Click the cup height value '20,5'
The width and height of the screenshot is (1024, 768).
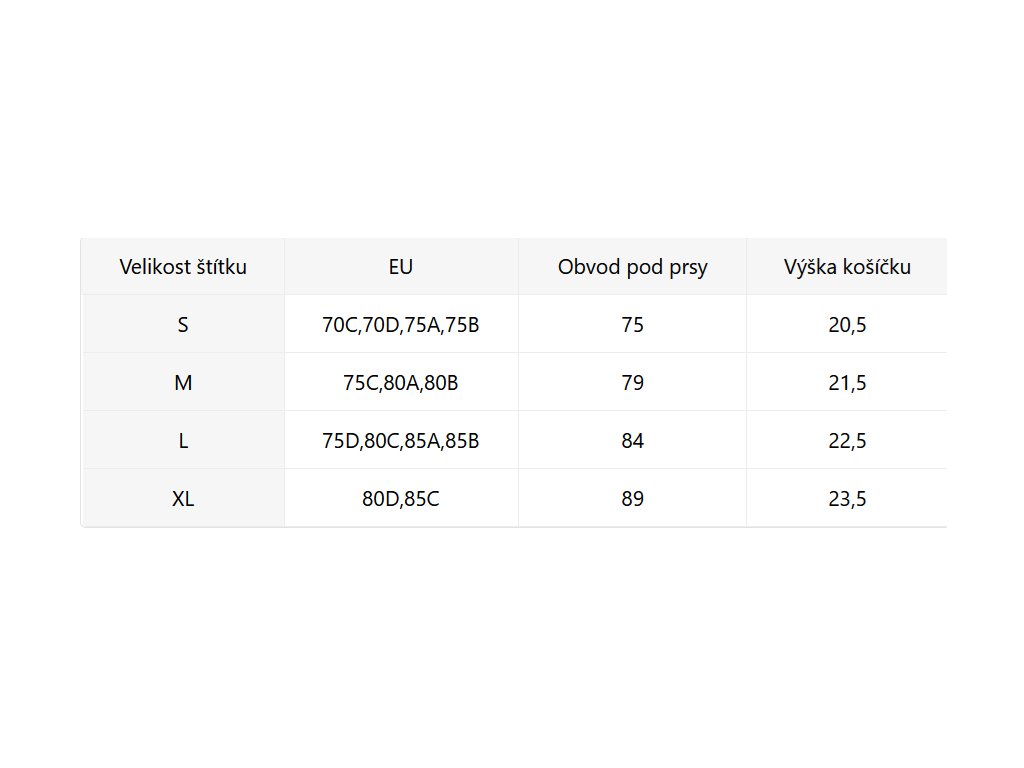click(847, 325)
